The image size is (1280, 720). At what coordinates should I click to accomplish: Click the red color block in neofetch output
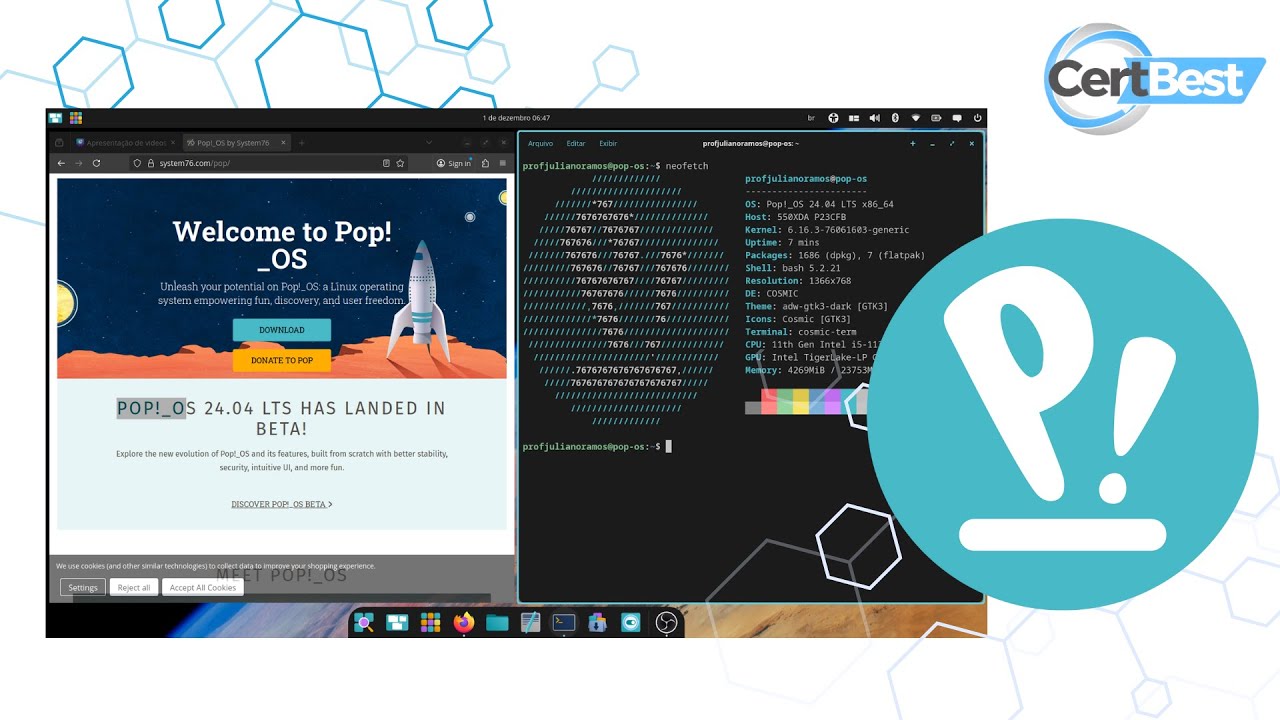[769, 404]
